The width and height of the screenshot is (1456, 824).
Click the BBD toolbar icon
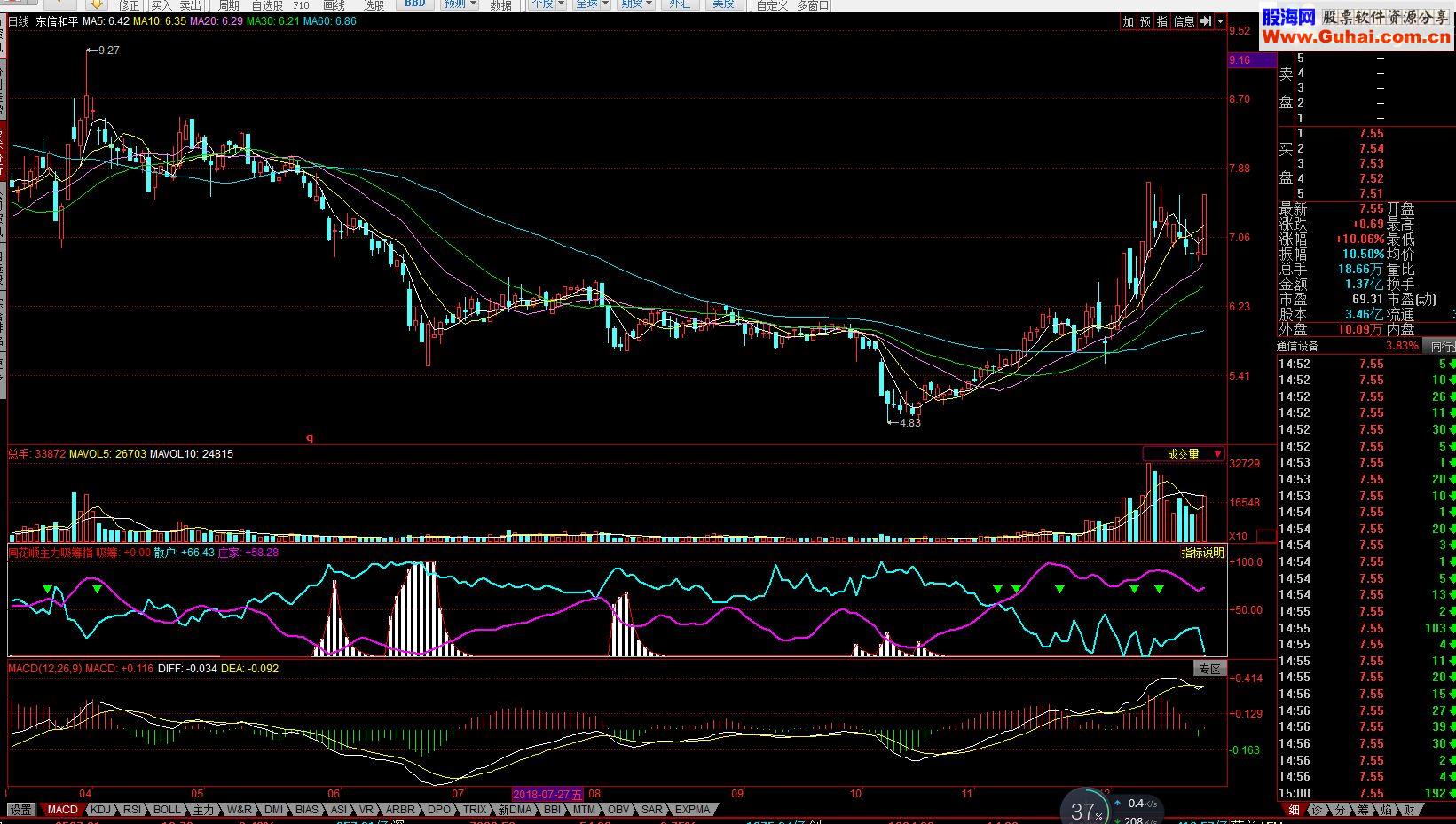(x=414, y=4)
